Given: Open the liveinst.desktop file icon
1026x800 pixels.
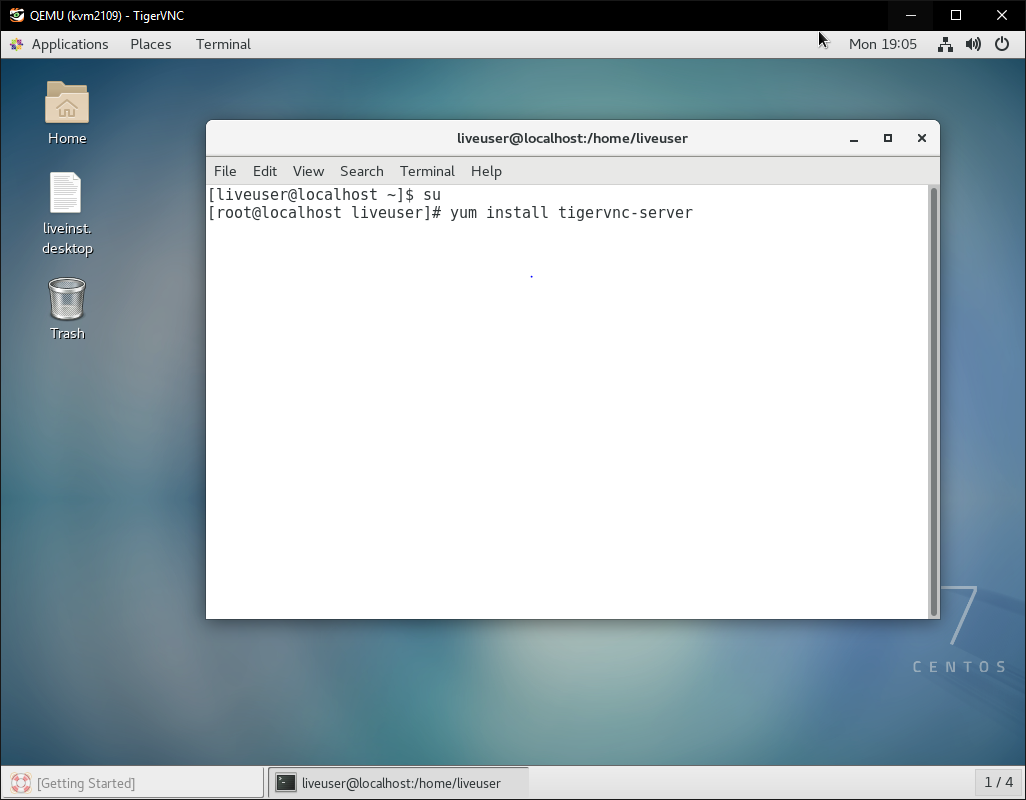Looking at the screenshot, I should (66, 194).
